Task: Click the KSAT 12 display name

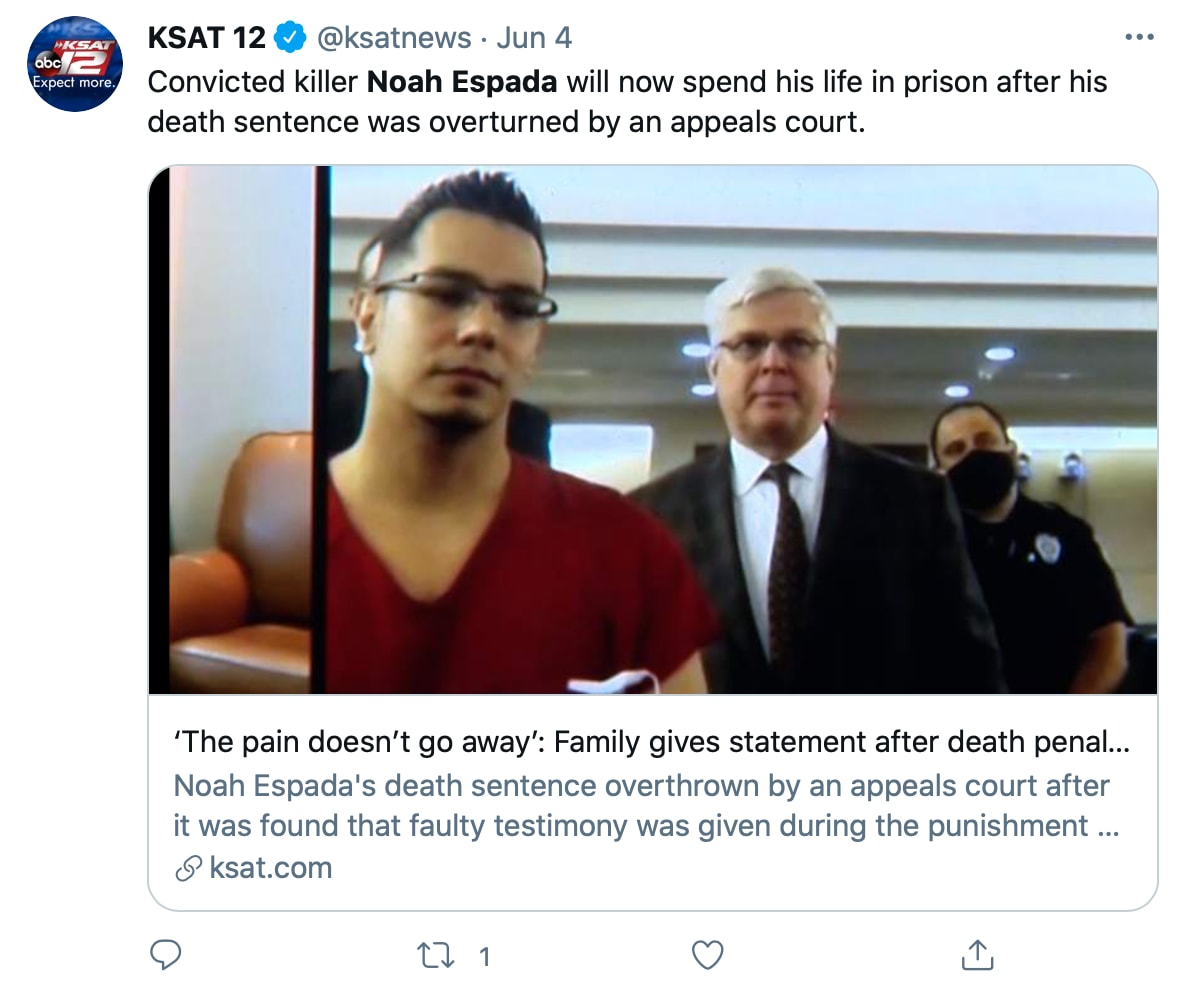Action: pos(207,38)
